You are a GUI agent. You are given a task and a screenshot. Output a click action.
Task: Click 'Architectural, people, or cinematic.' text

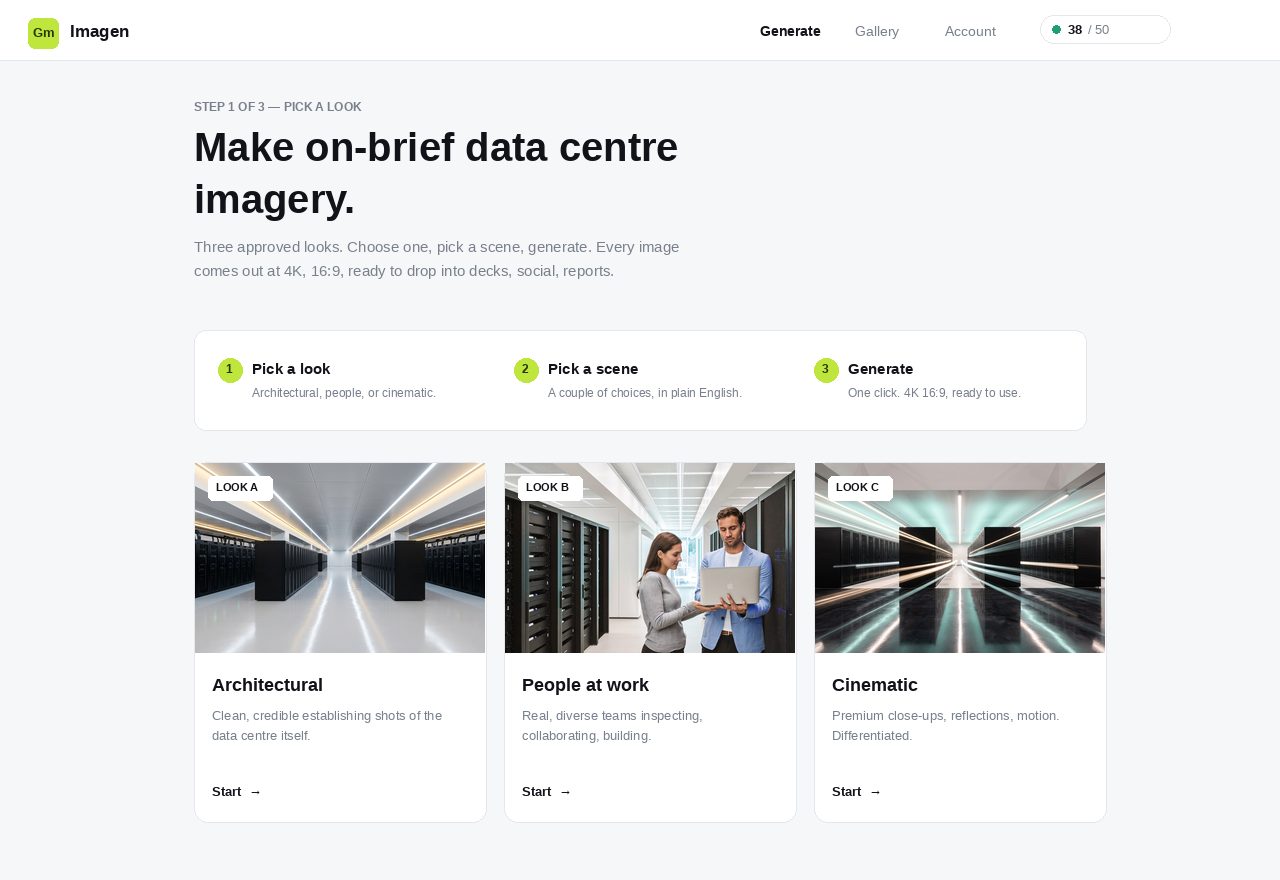coord(344,393)
